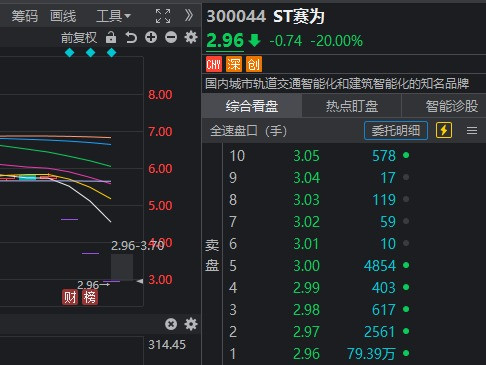Click the lightning quick-trade icon
Viewport: 486px width, 365px height.
coord(444,130)
